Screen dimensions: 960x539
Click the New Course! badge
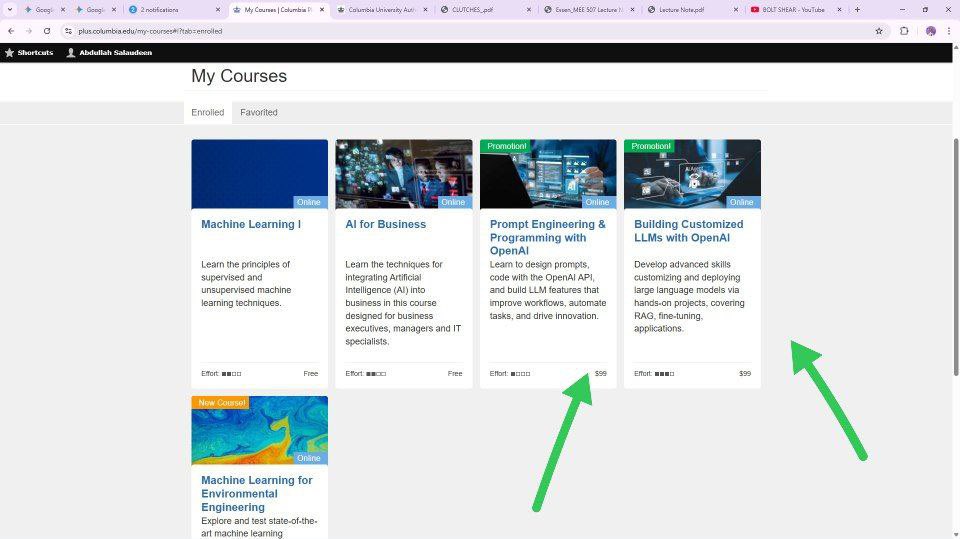221,402
